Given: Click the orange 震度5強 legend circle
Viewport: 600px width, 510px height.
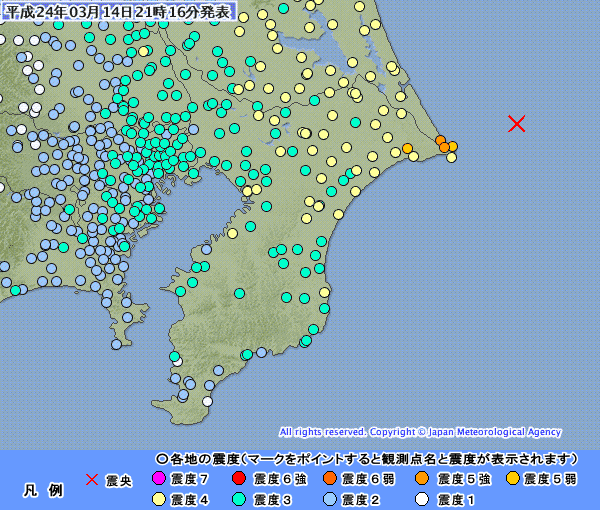Looking at the screenshot, I should click(422, 478).
